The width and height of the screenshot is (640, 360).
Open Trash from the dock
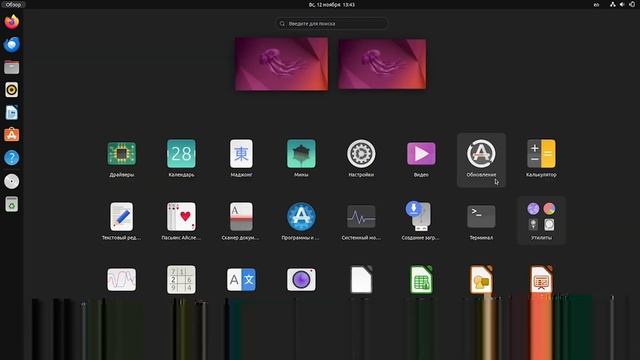11,204
